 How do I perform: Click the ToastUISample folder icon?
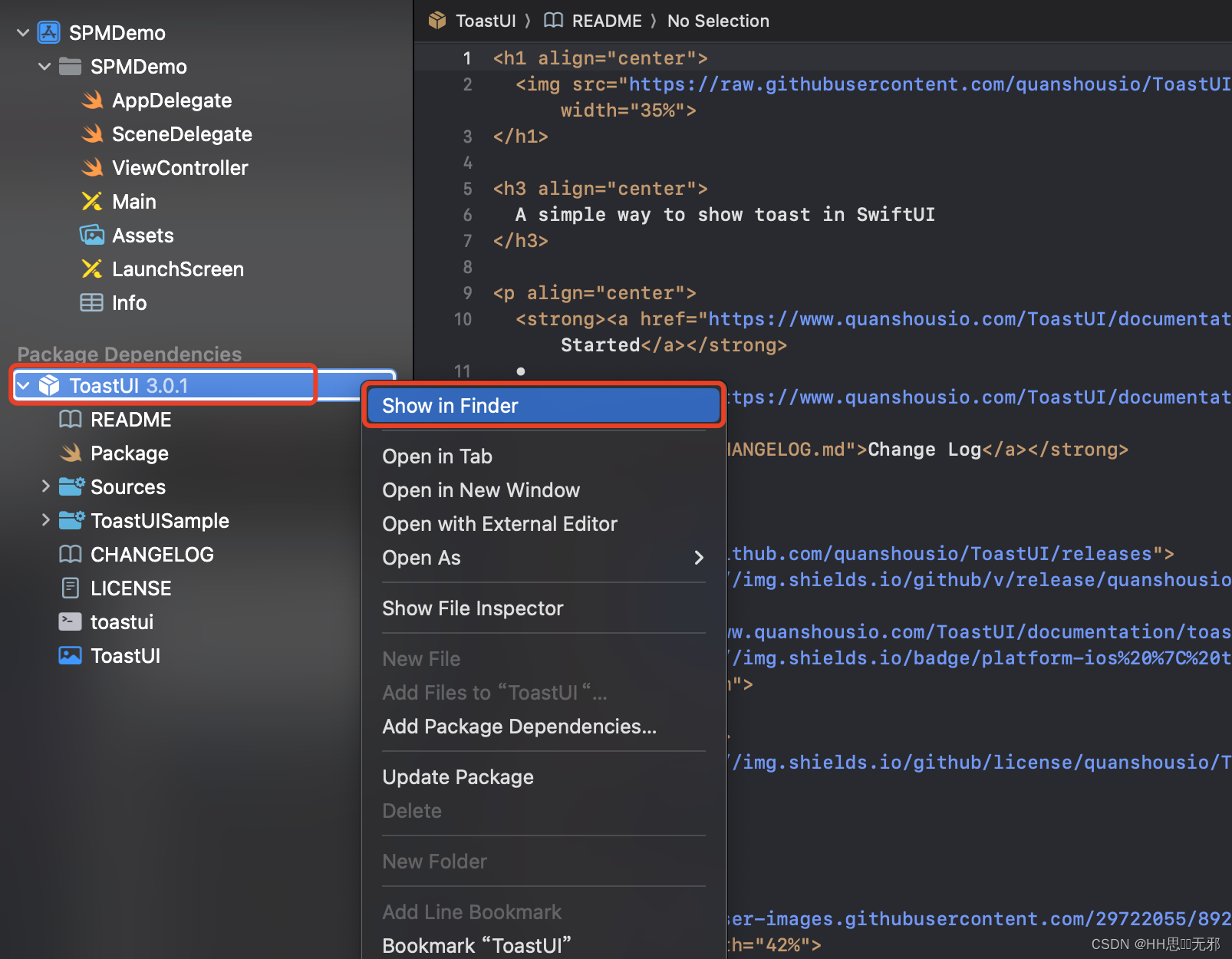(72, 520)
